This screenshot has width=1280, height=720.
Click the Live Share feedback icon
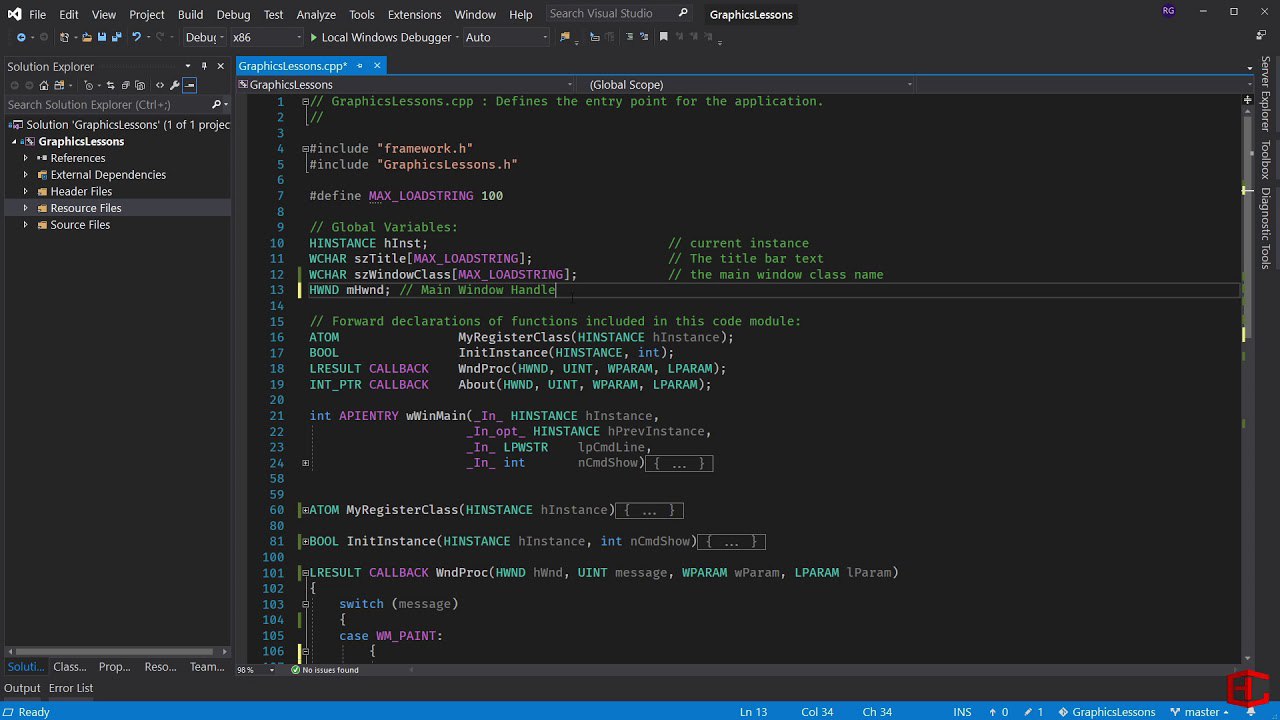[x=1261, y=36]
